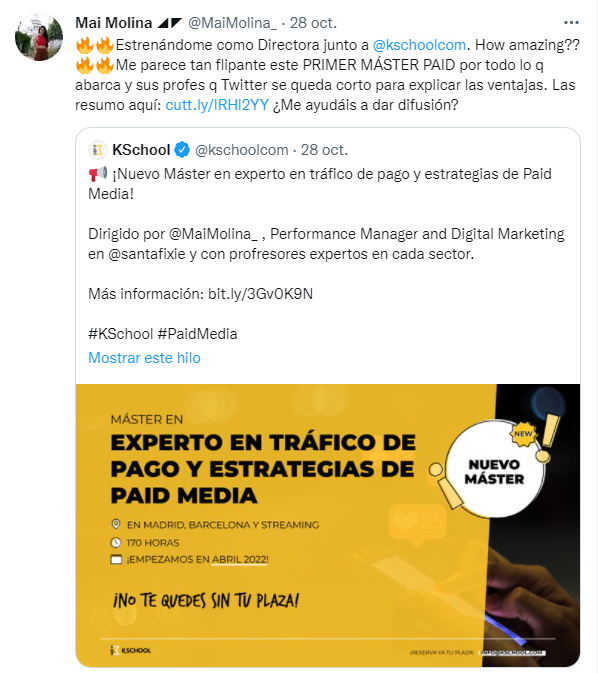Click Mostrar este hilo
598x673 pixels.
coord(144,358)
